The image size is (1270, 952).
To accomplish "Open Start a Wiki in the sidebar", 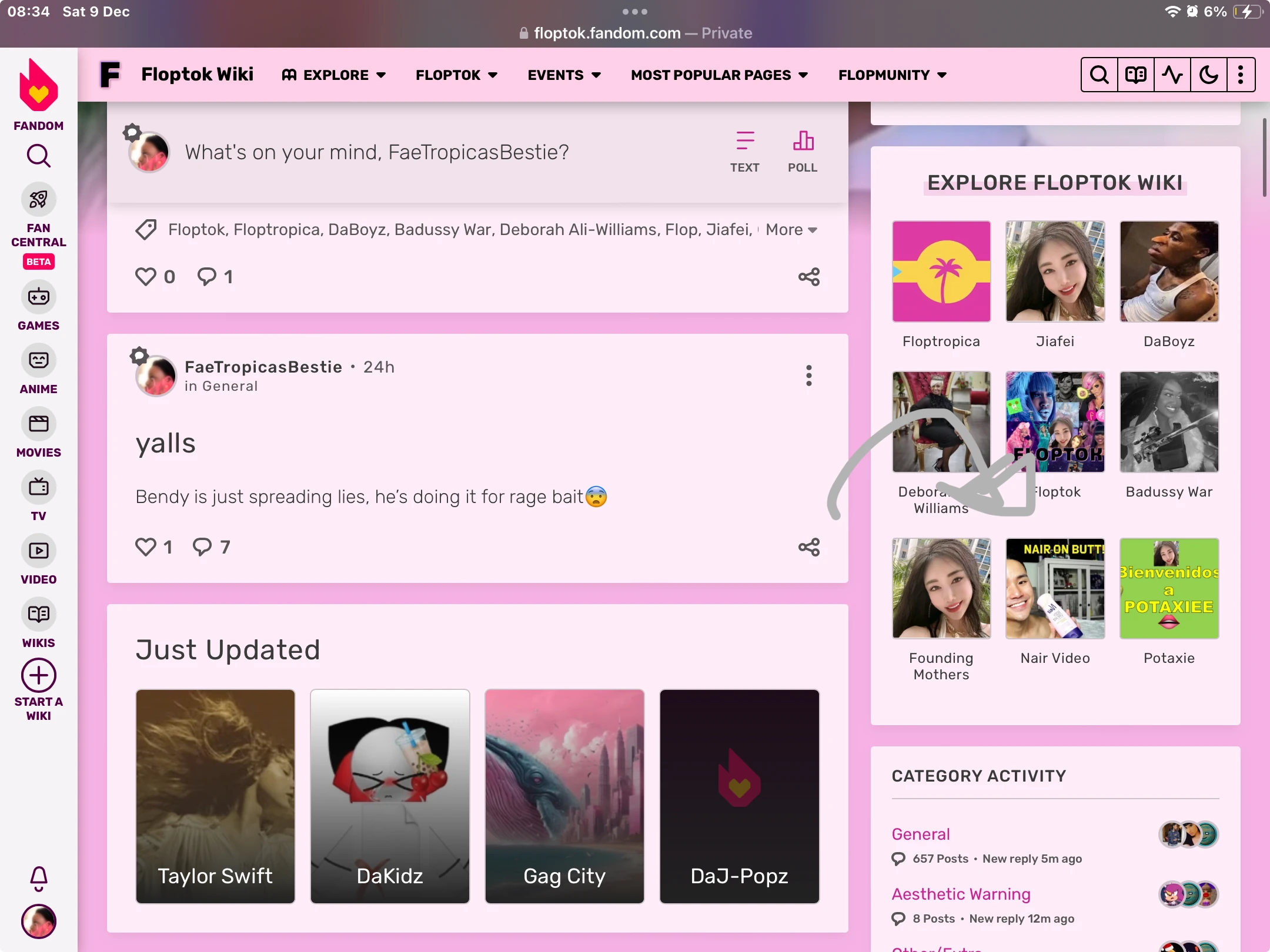I will [38, 676].
